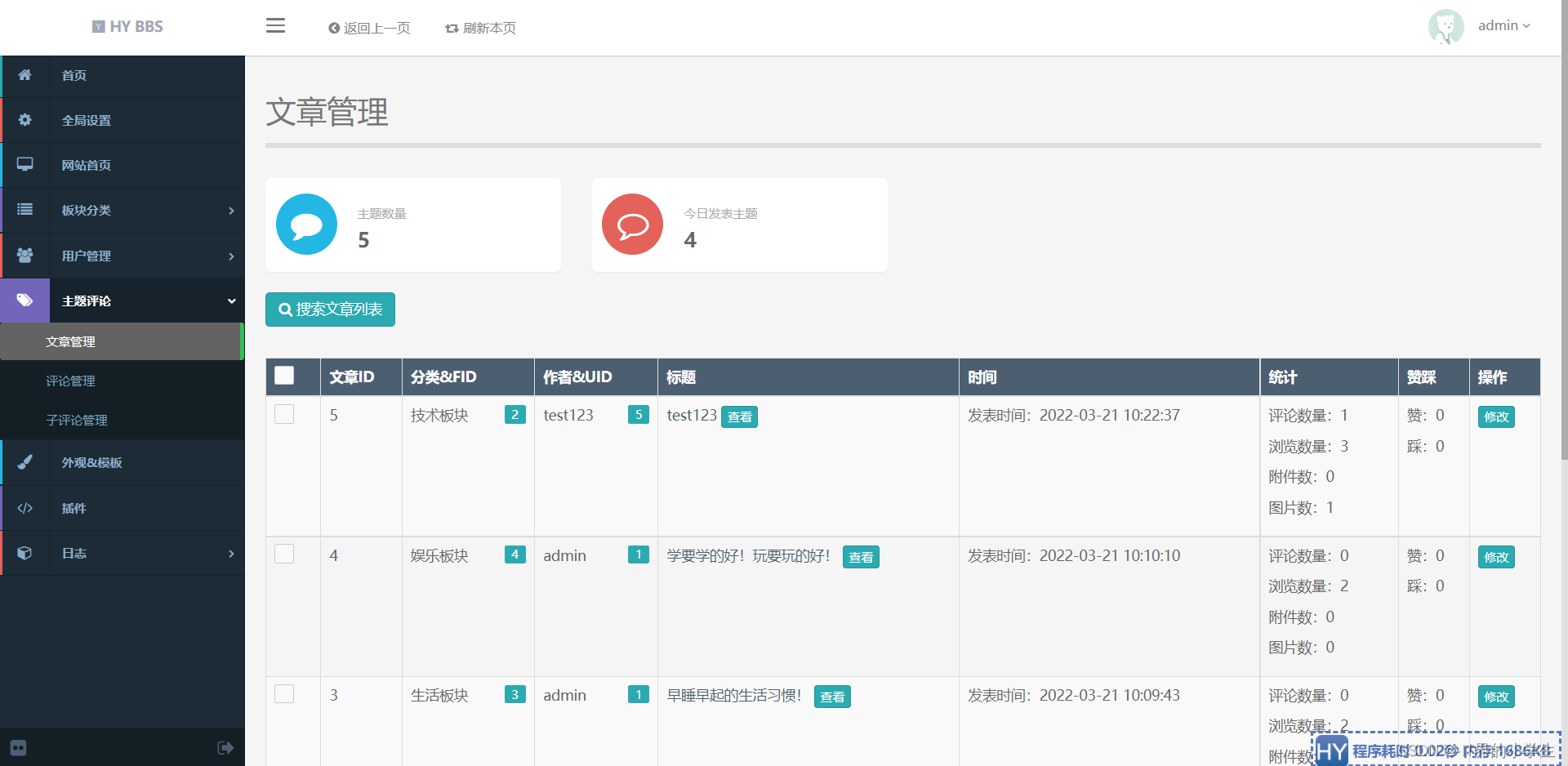Click the HY BBS logo

click(127, 26)
